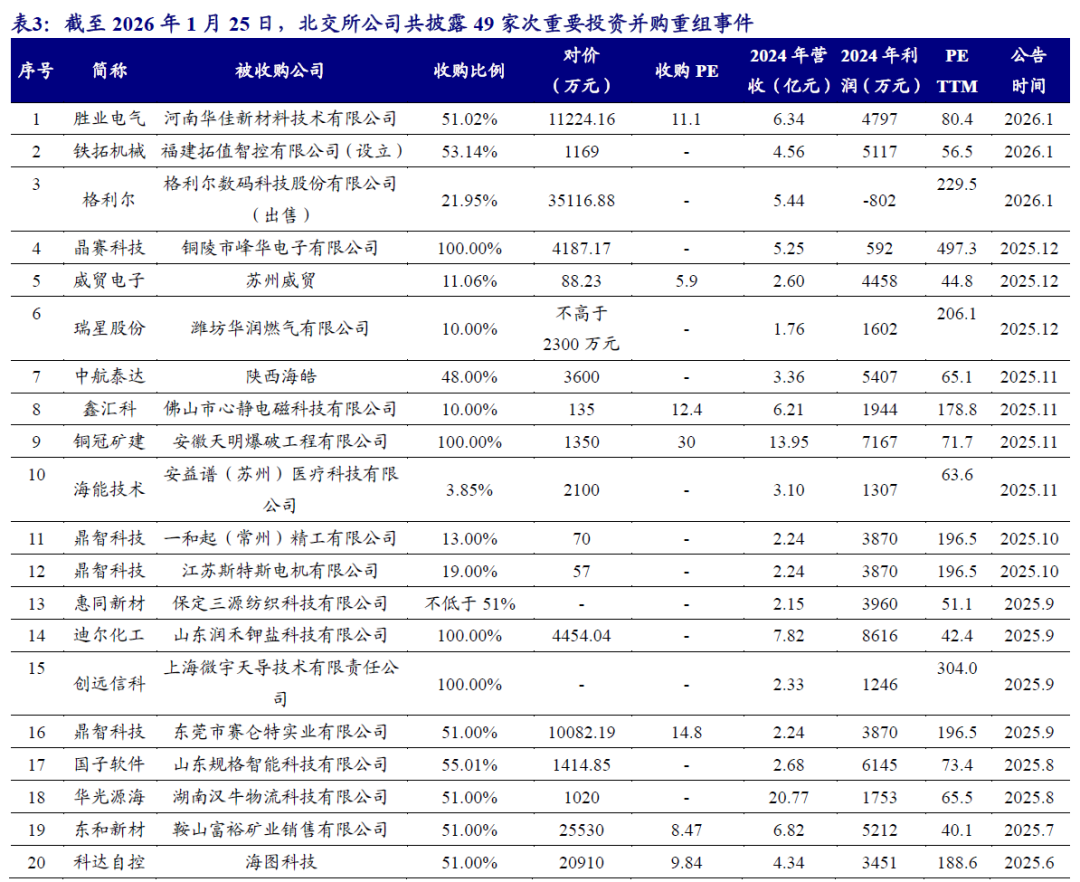
Task: Click the 不低于 51% cell
Action: point(470,603)
